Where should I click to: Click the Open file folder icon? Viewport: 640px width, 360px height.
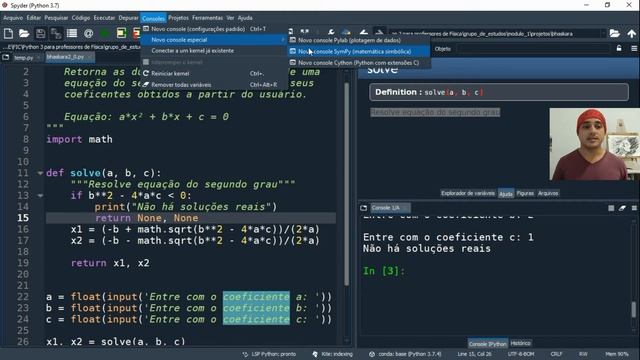coord(24,33)
